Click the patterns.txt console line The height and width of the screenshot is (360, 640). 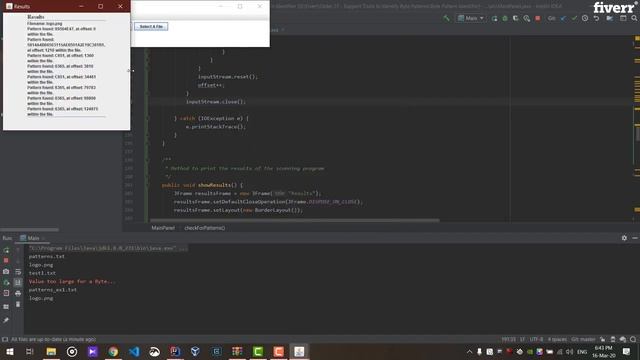(47, 256)
